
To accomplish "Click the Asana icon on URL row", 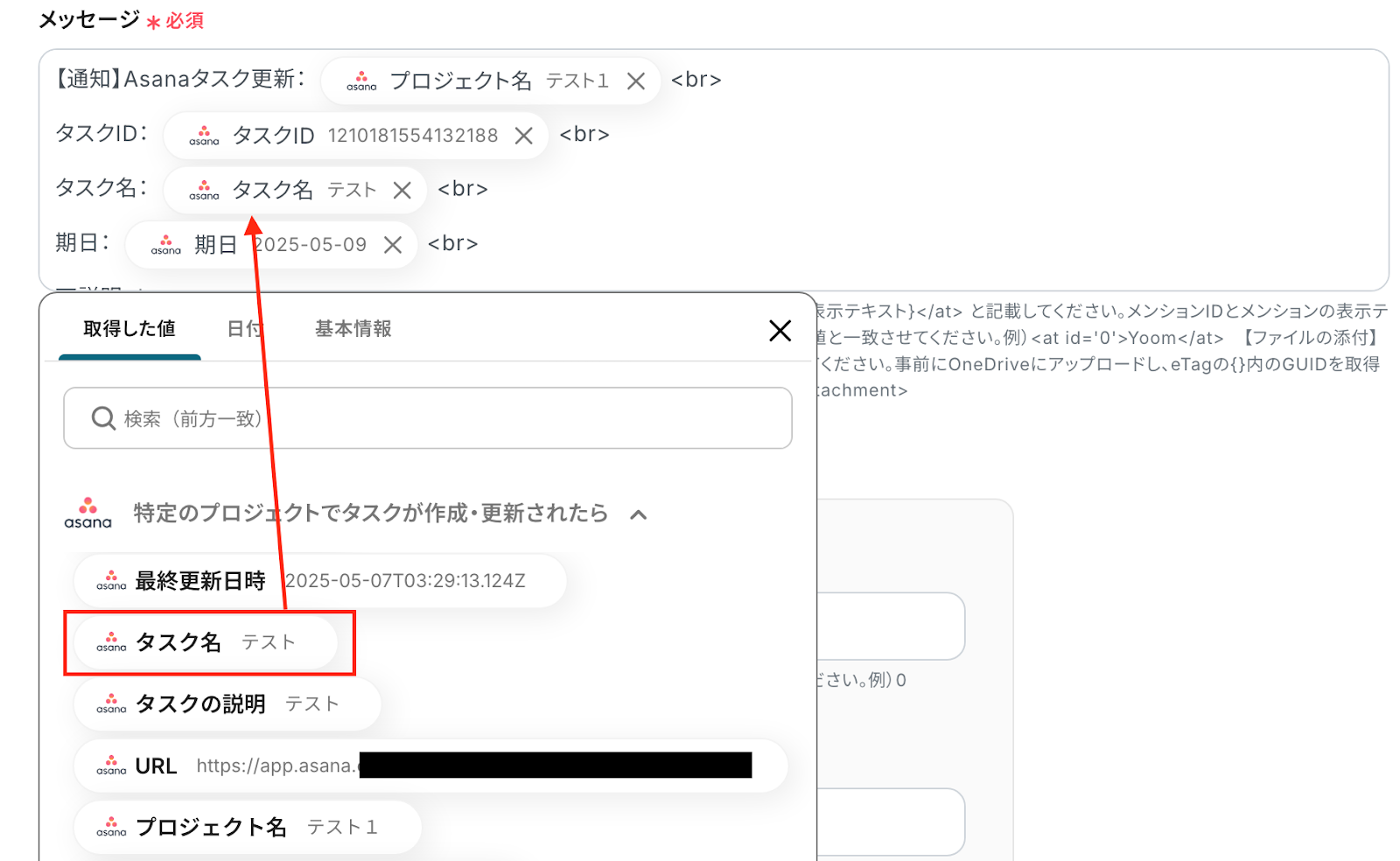I will point(111,766).
